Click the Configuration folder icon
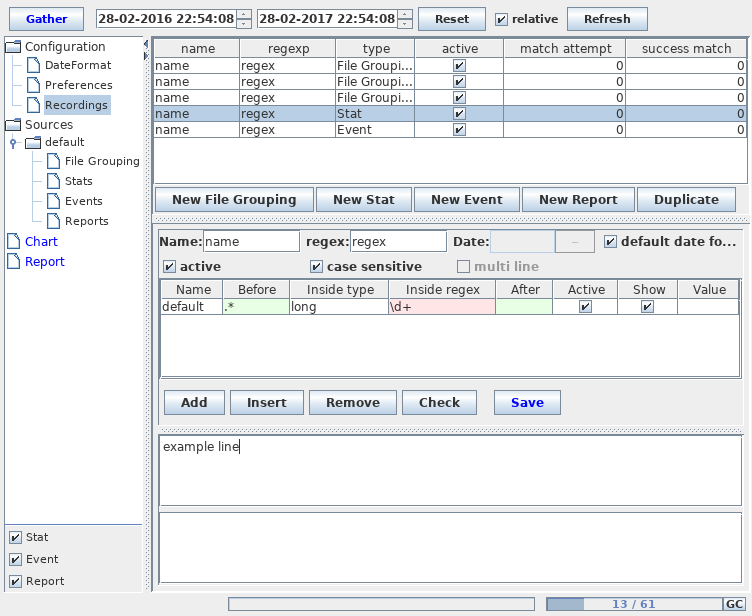The width and height of the screenshot is (752, 616). pyautogui.click(x=13, y=47)
